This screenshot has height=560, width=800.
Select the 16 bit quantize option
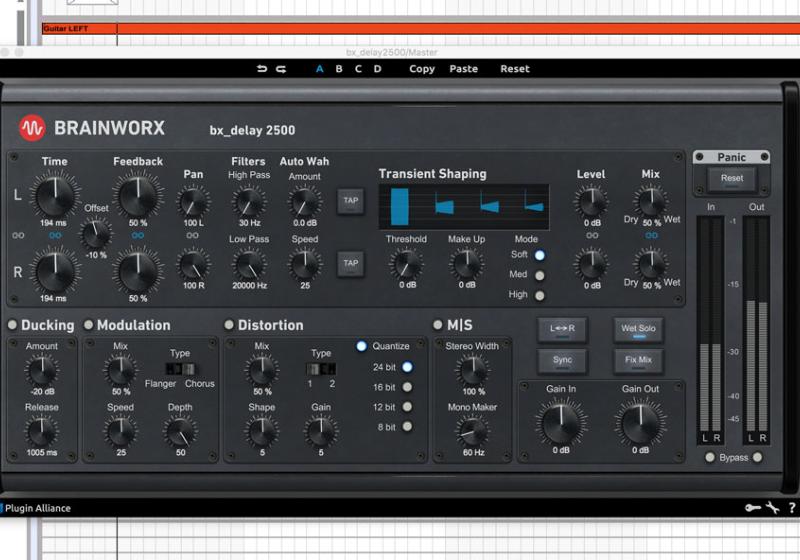click(x=407, y=387)
